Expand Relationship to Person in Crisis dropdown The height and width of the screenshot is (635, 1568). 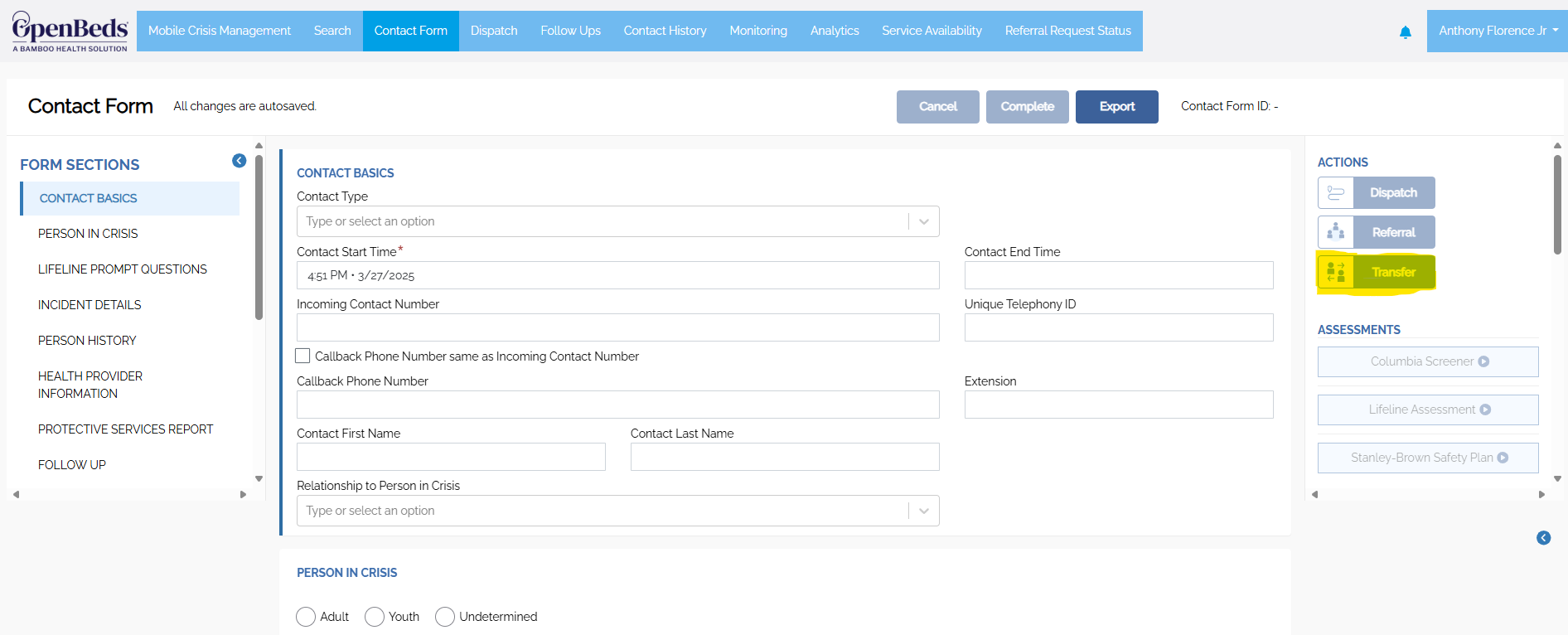click(923, 511)
